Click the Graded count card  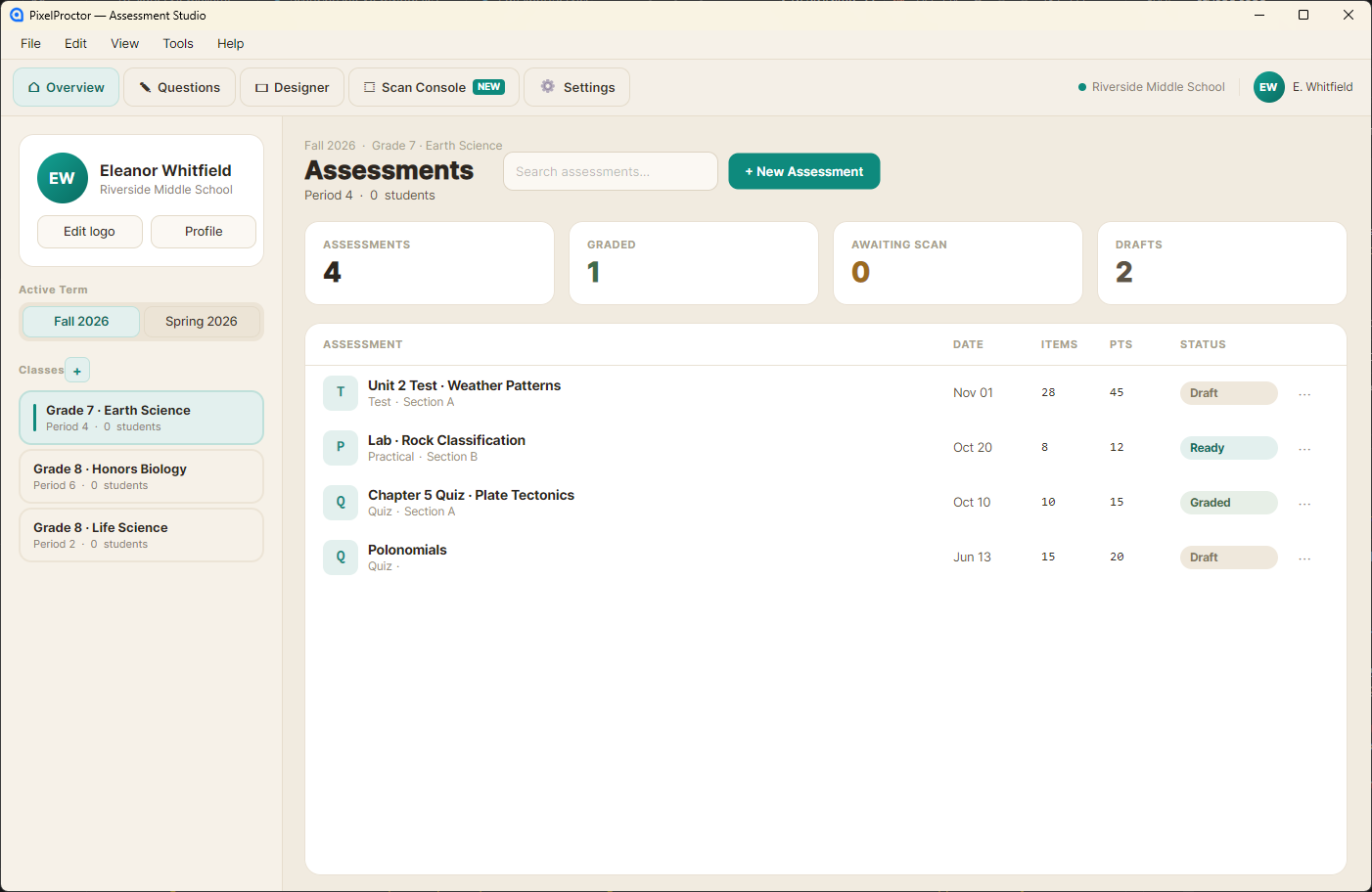[694, 263]
